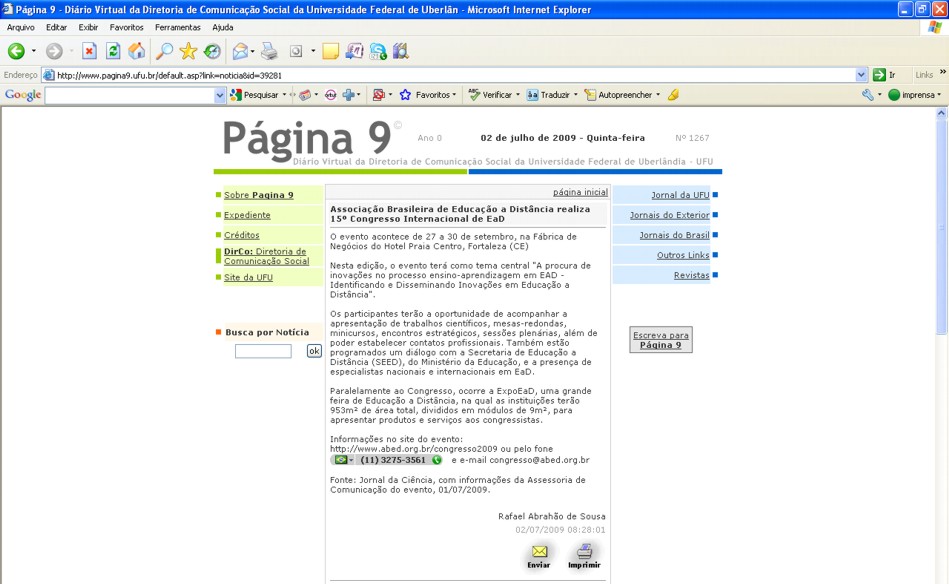Open Favorites with the yellow star icon
949x584 pixels.
coord(188,51)
